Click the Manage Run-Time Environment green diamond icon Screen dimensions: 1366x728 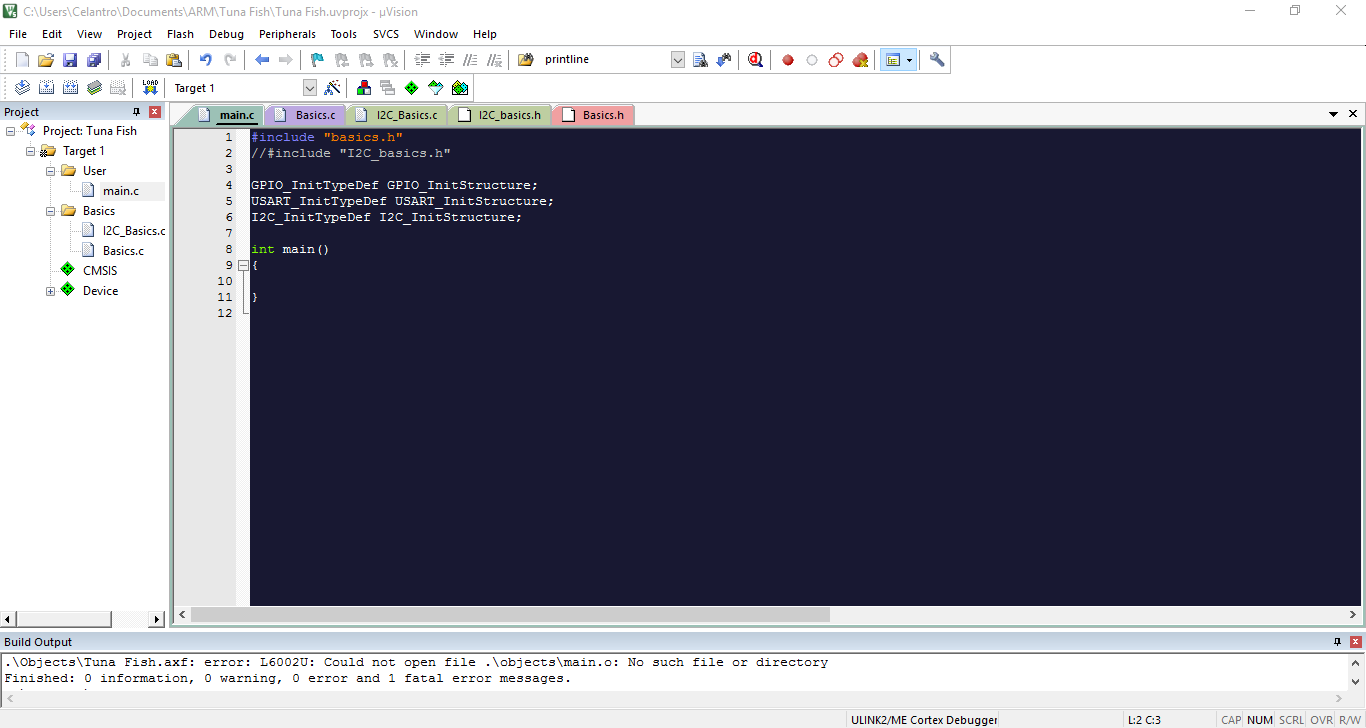coord(411,88)
